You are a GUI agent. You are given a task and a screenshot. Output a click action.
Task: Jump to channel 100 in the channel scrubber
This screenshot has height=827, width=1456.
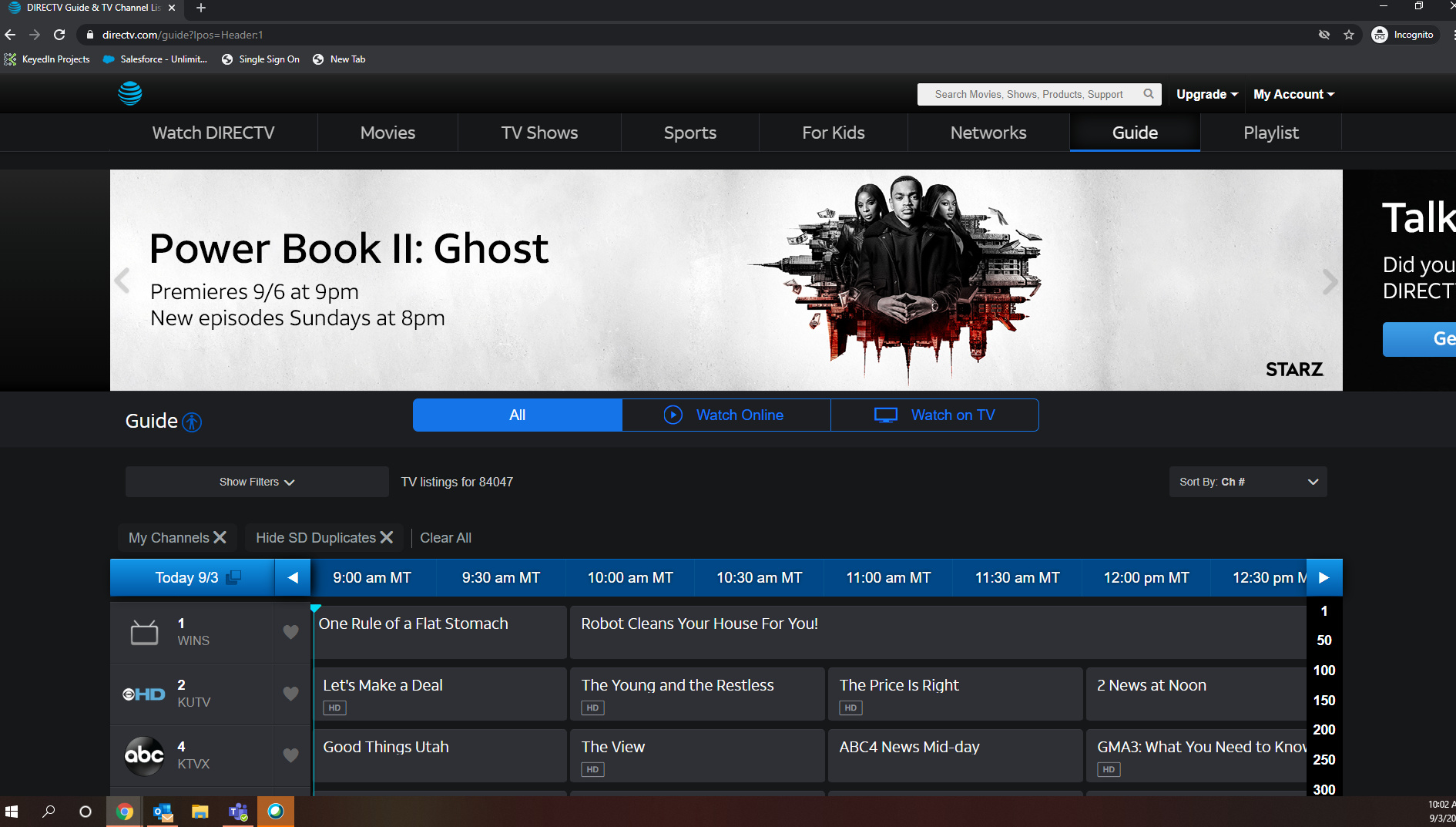coord(1323,671)
